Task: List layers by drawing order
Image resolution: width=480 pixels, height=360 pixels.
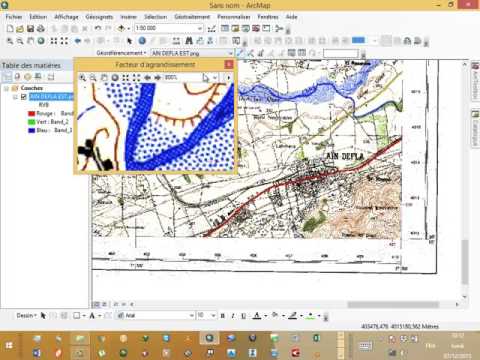Action: (x=7, y=77)
